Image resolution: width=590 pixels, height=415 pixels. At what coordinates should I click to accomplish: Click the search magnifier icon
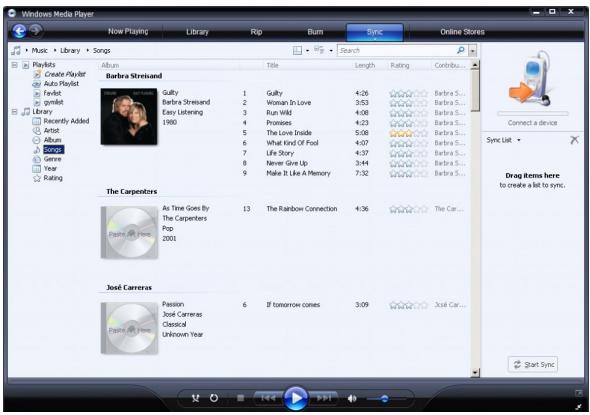pyautogui.click(x=461, y=50)
